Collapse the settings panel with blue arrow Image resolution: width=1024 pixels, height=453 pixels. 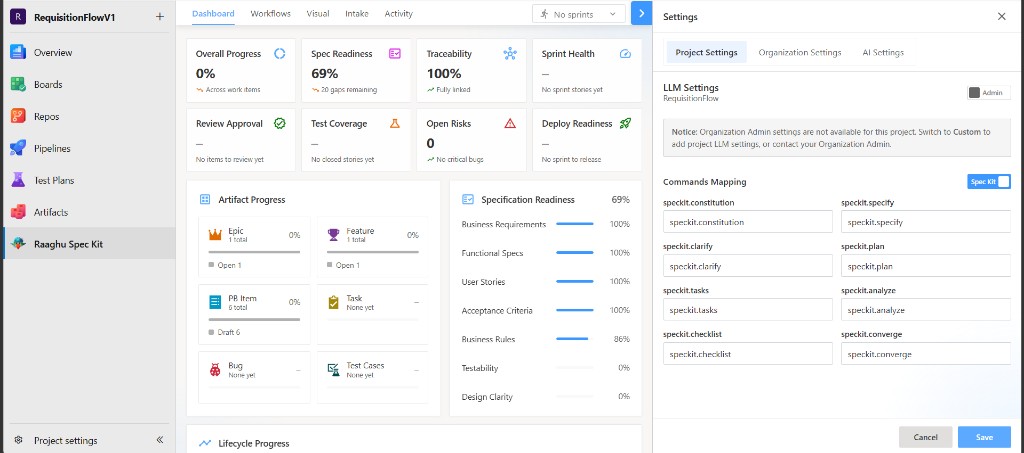(x=641, y=13)
